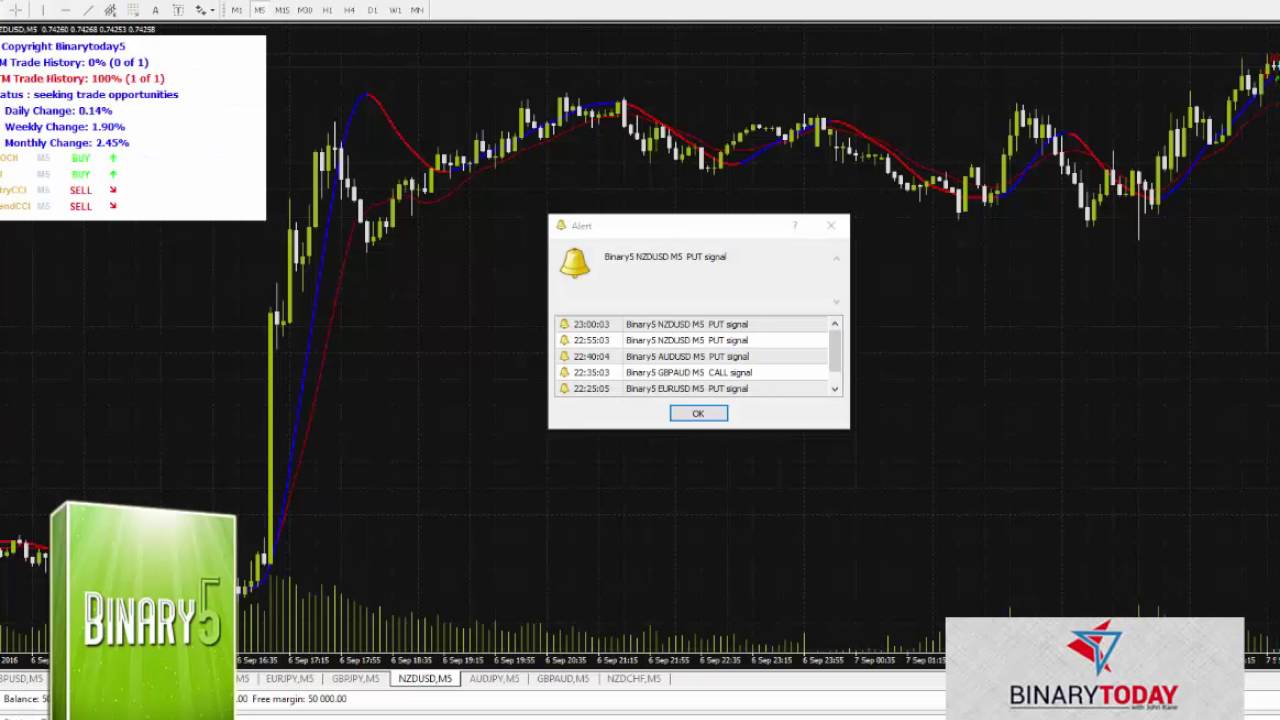Select the 22:40:04 AUDUSD PUT signal row
The width and height of the screenshot is (1280, 720).
tap(692, 356)
